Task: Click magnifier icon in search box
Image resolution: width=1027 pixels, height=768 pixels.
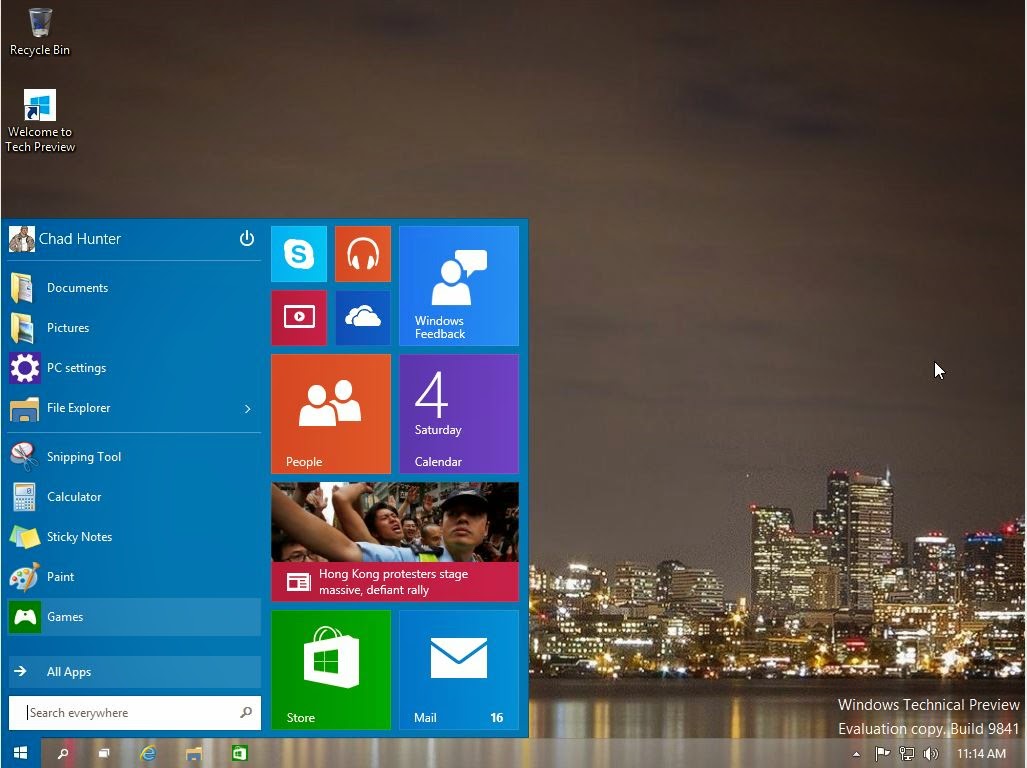Action: [246, 712]
